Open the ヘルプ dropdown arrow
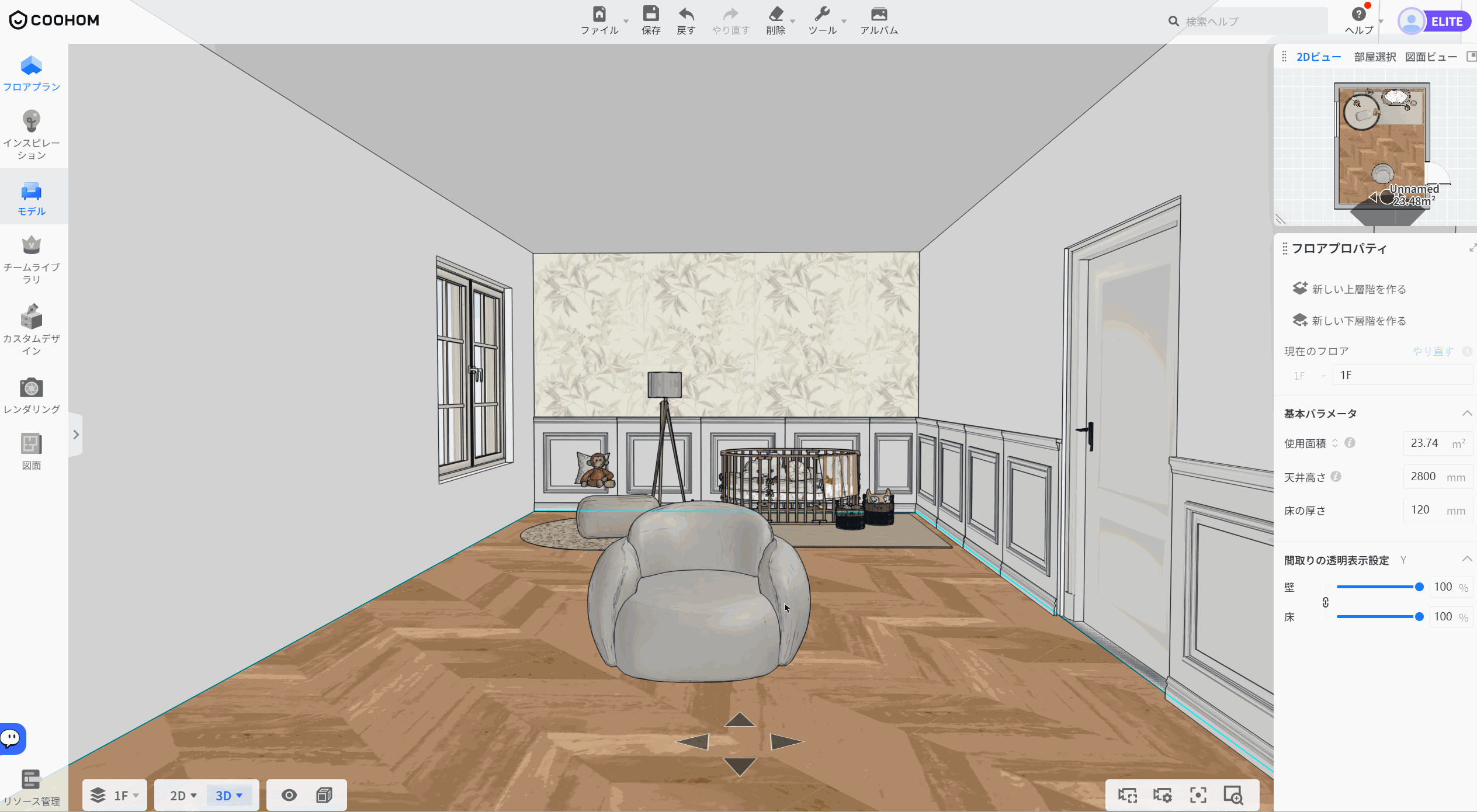1477x812 pixels. click(x=1381, y=21)
